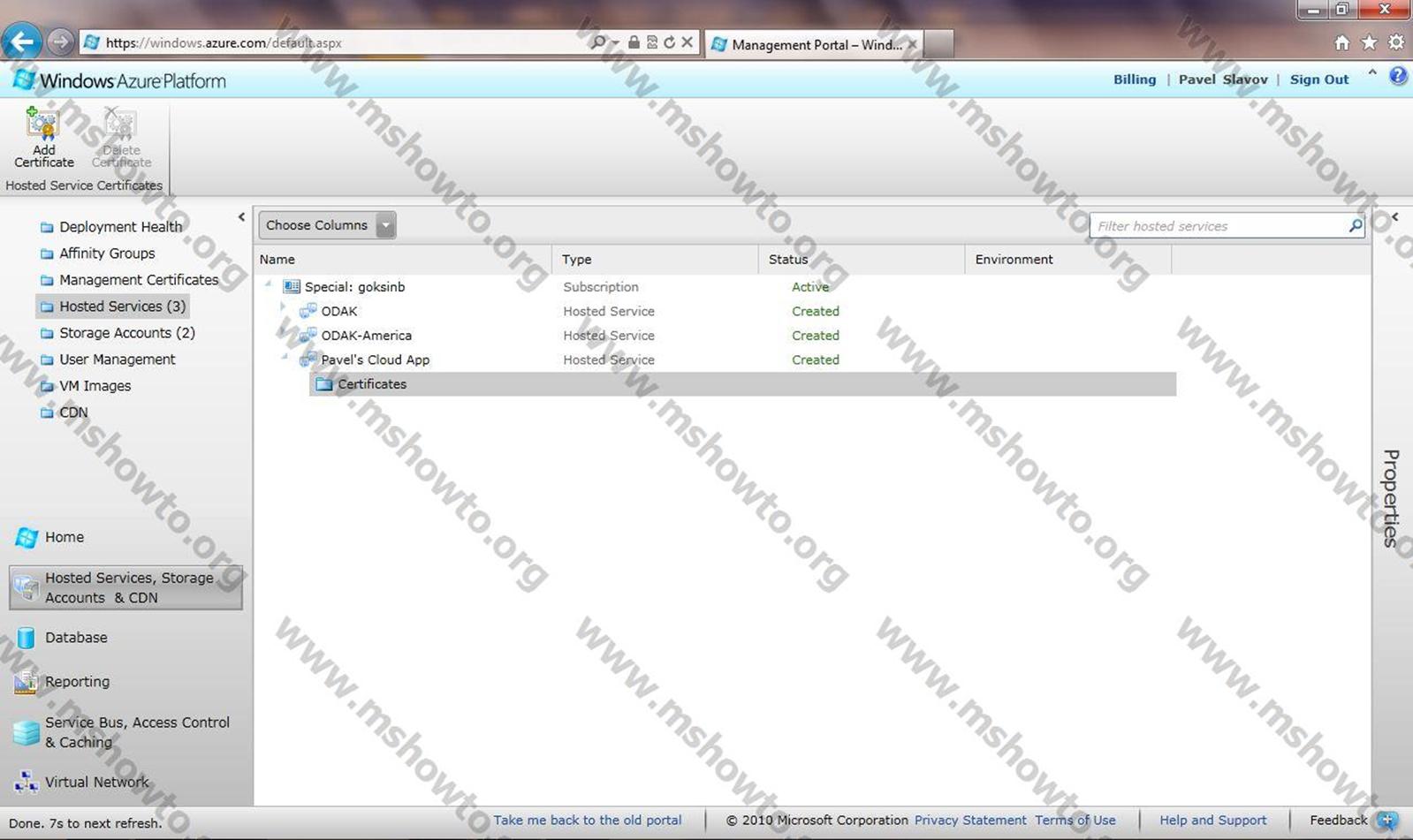Open favorites with the star icon
The width and height of the screenshot is (1413, 840).
point(1369,42)
